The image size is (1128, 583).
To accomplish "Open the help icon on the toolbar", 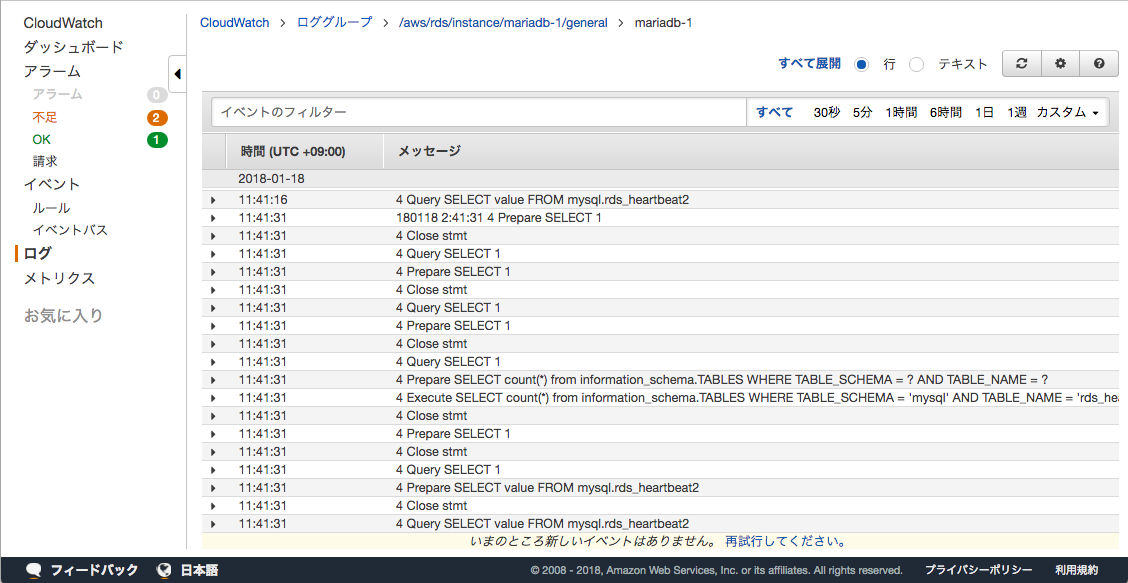I will click(1099, 63).
